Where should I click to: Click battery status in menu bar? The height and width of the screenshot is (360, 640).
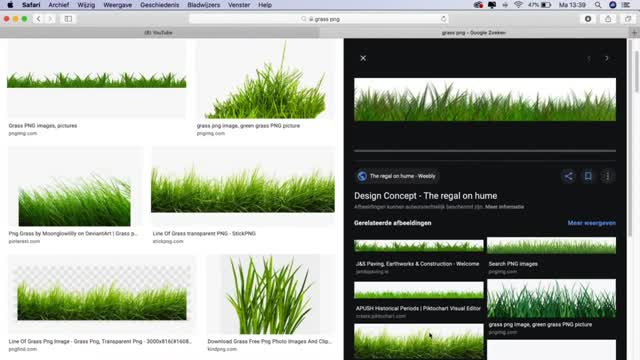540,5
